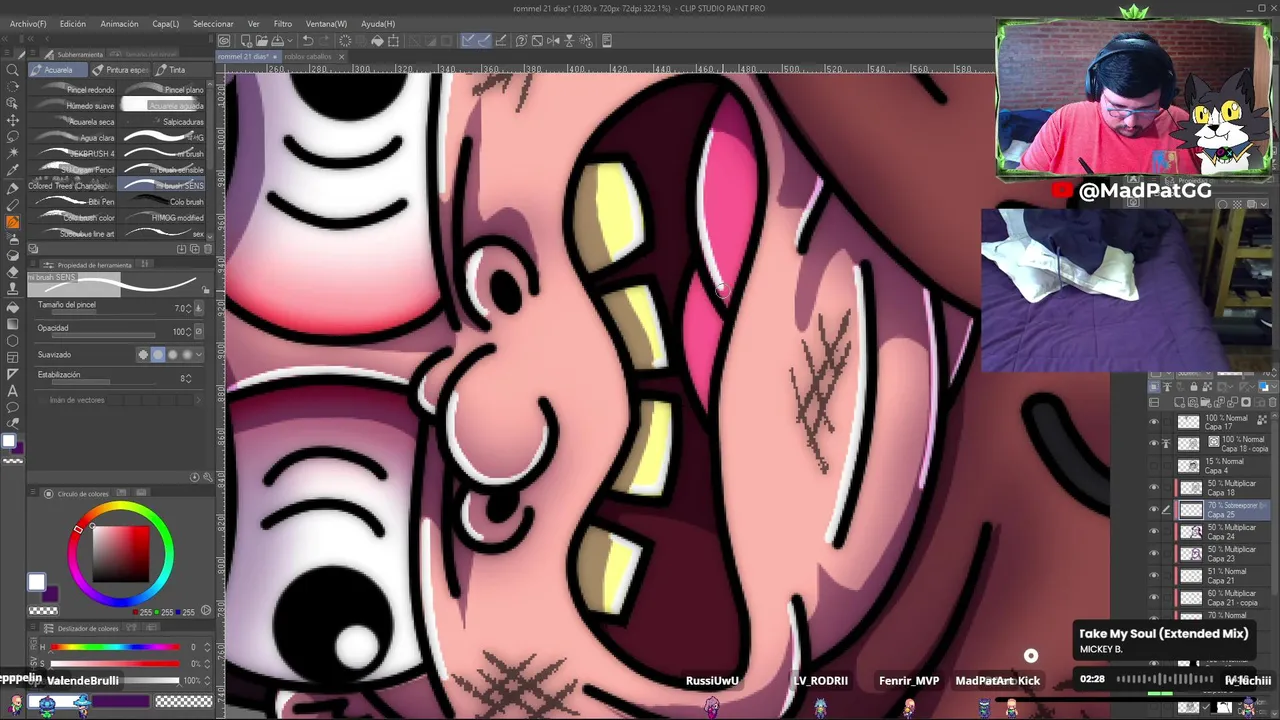Image resolution: width=1280 pixels, height=720 pixels.
Task: Select the Pincel redondo brush
Action: [74, 90]
